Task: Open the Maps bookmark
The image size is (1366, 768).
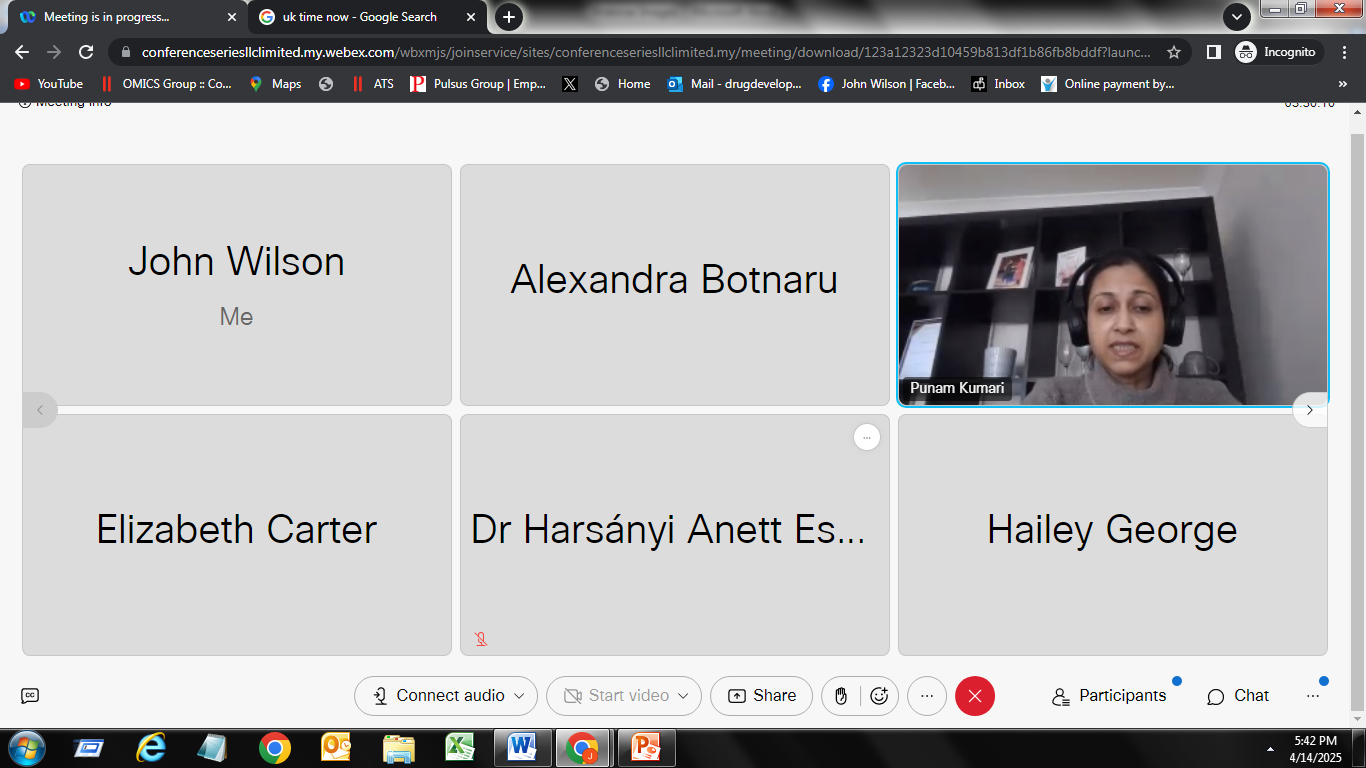Action: pos(275,84)
